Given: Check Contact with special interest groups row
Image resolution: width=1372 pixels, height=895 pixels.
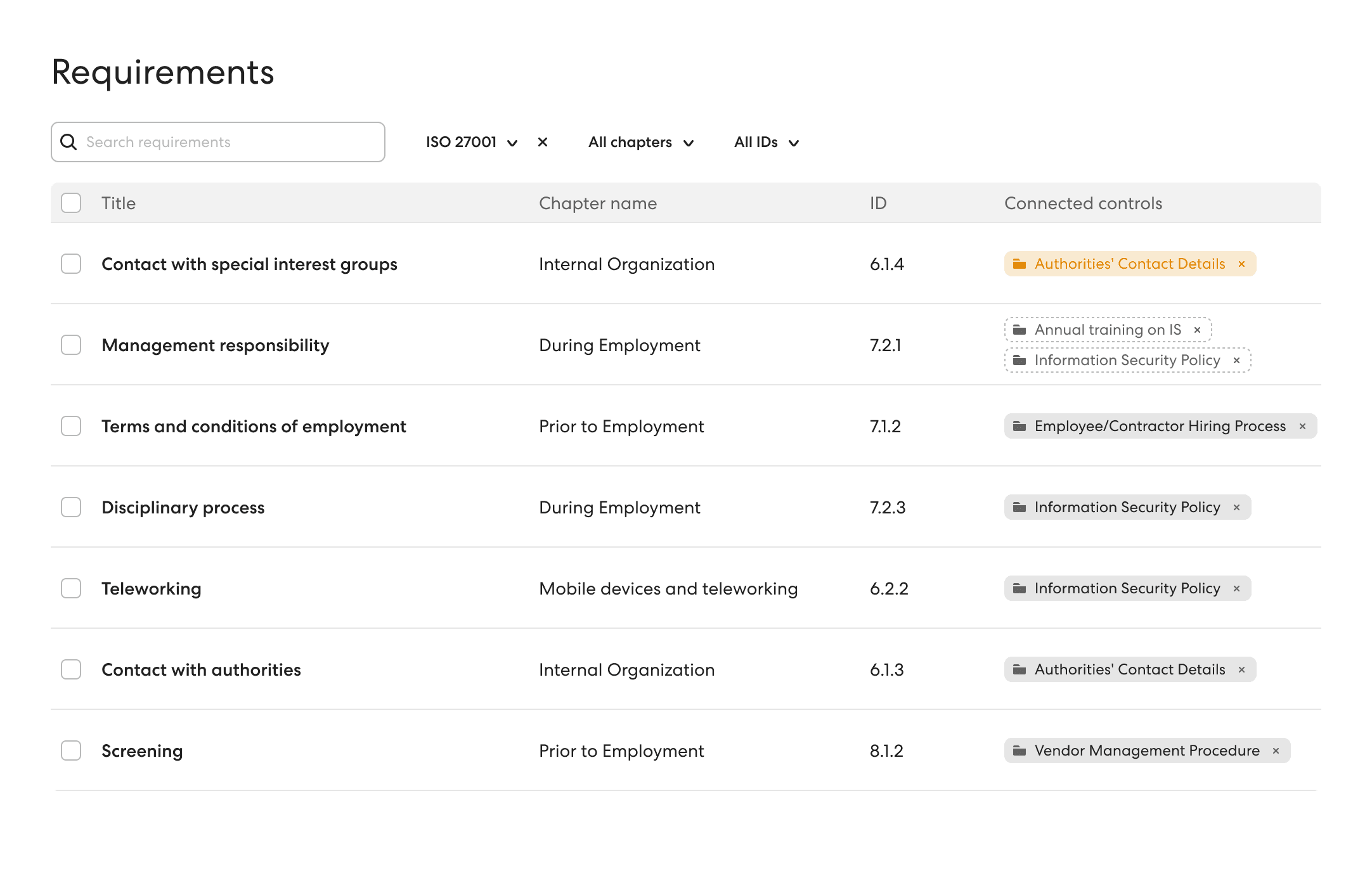Looking at the screenshot, I should click(x=71, y=264).
